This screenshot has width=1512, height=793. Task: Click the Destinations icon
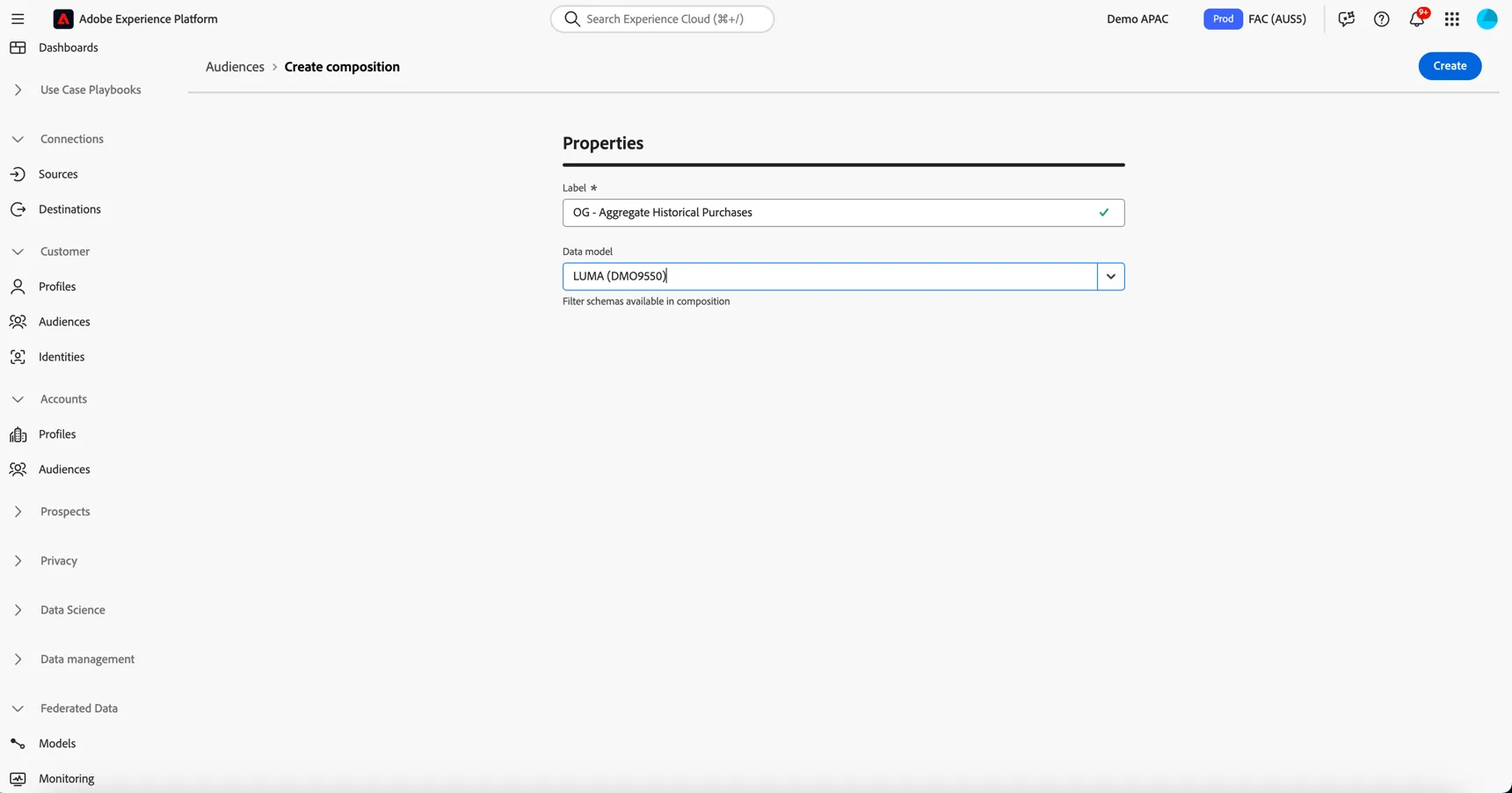pos(18,209)
